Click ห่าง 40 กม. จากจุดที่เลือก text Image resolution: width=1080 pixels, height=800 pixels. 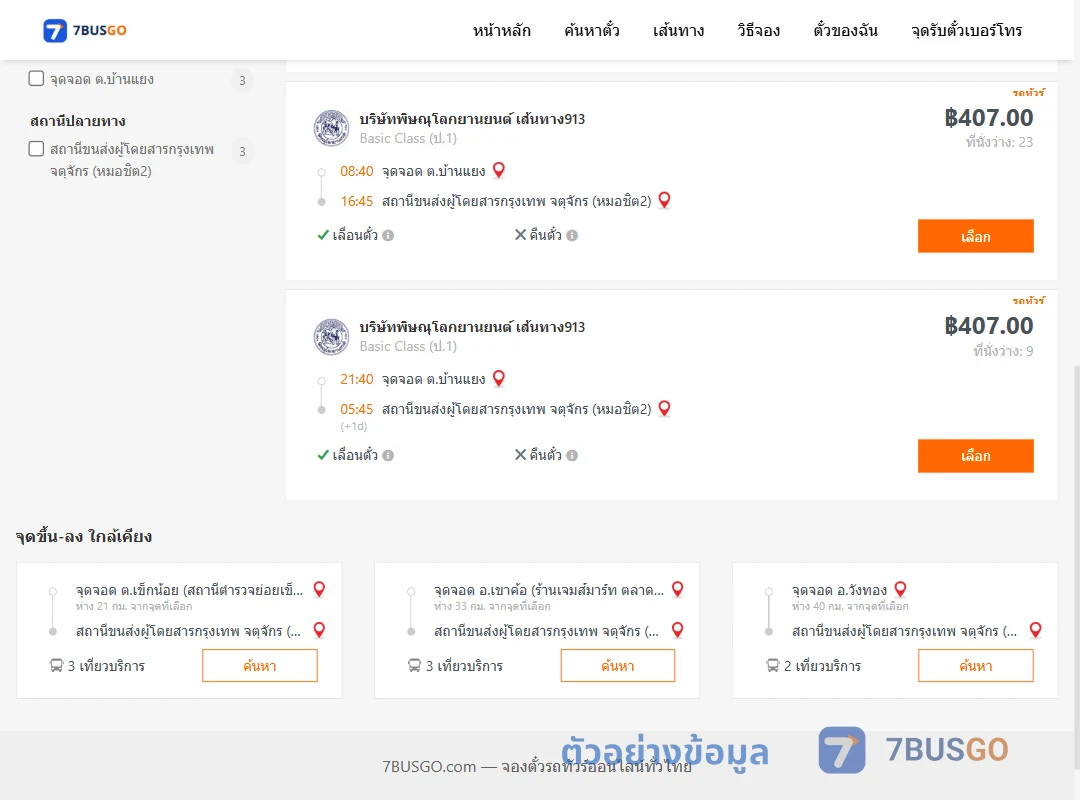point(851,606)
